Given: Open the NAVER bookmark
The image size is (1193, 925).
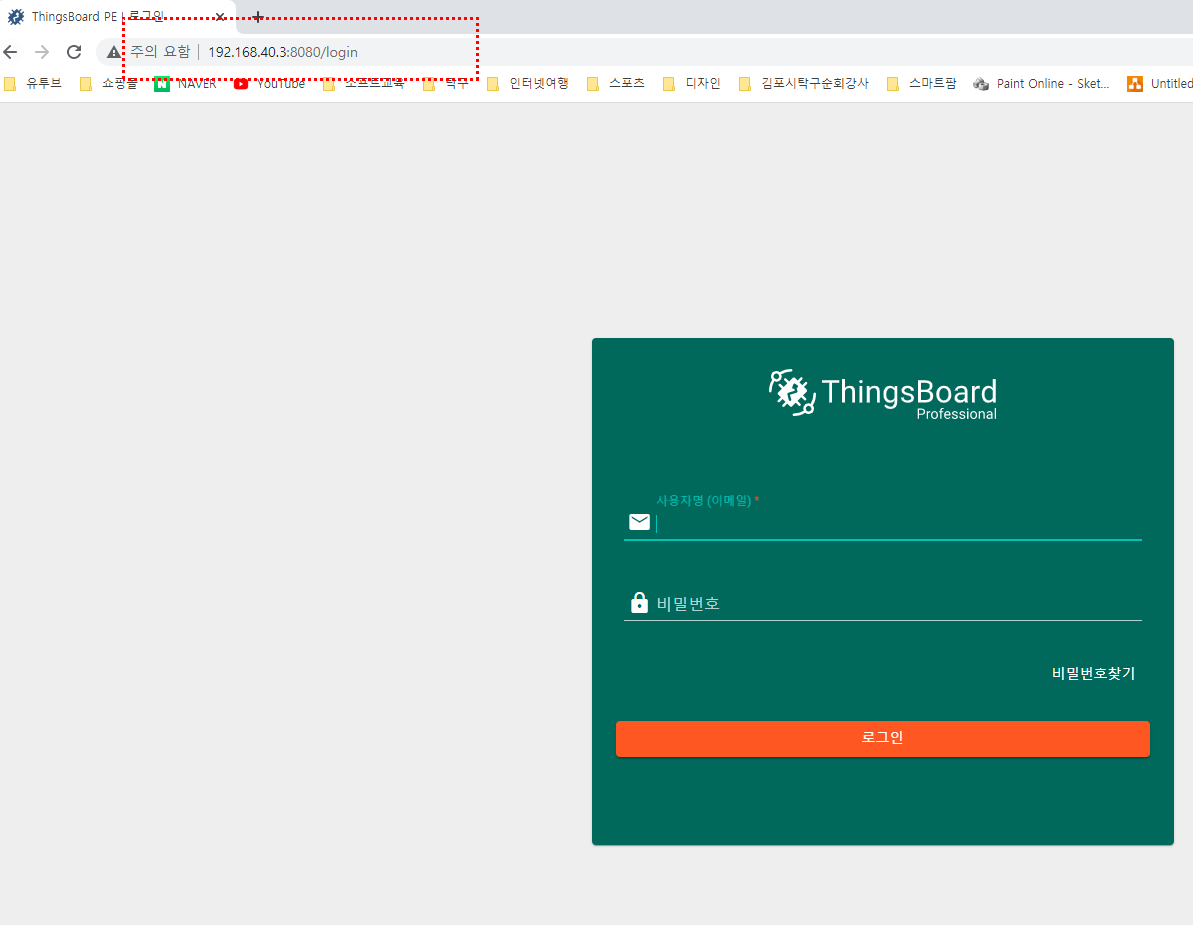Looking at the screenshot, I should [x=186, y=84].
